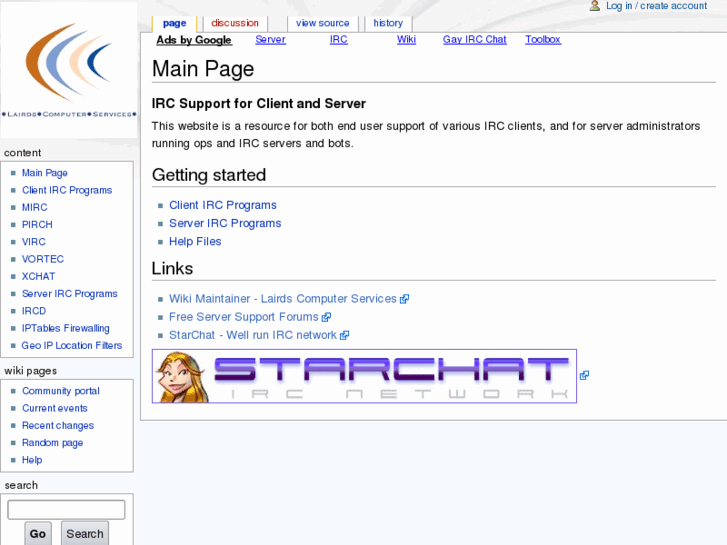This screenshot has height=545, width=727.
Task: Open the Gay IRC Chat ad link
Action: 474,40
